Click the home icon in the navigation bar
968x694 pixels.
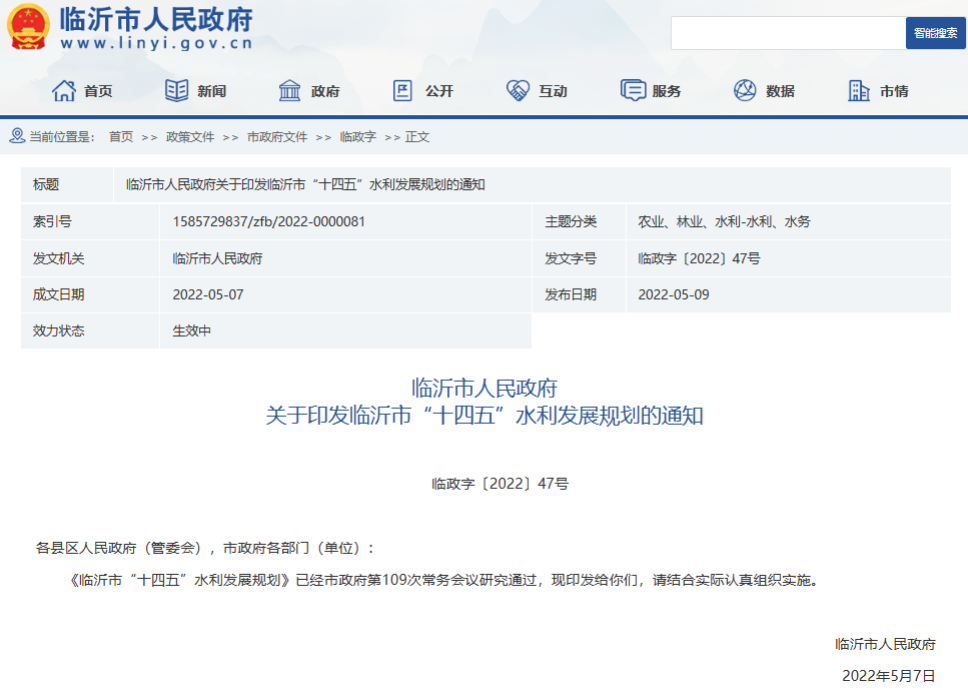[62, 89]
